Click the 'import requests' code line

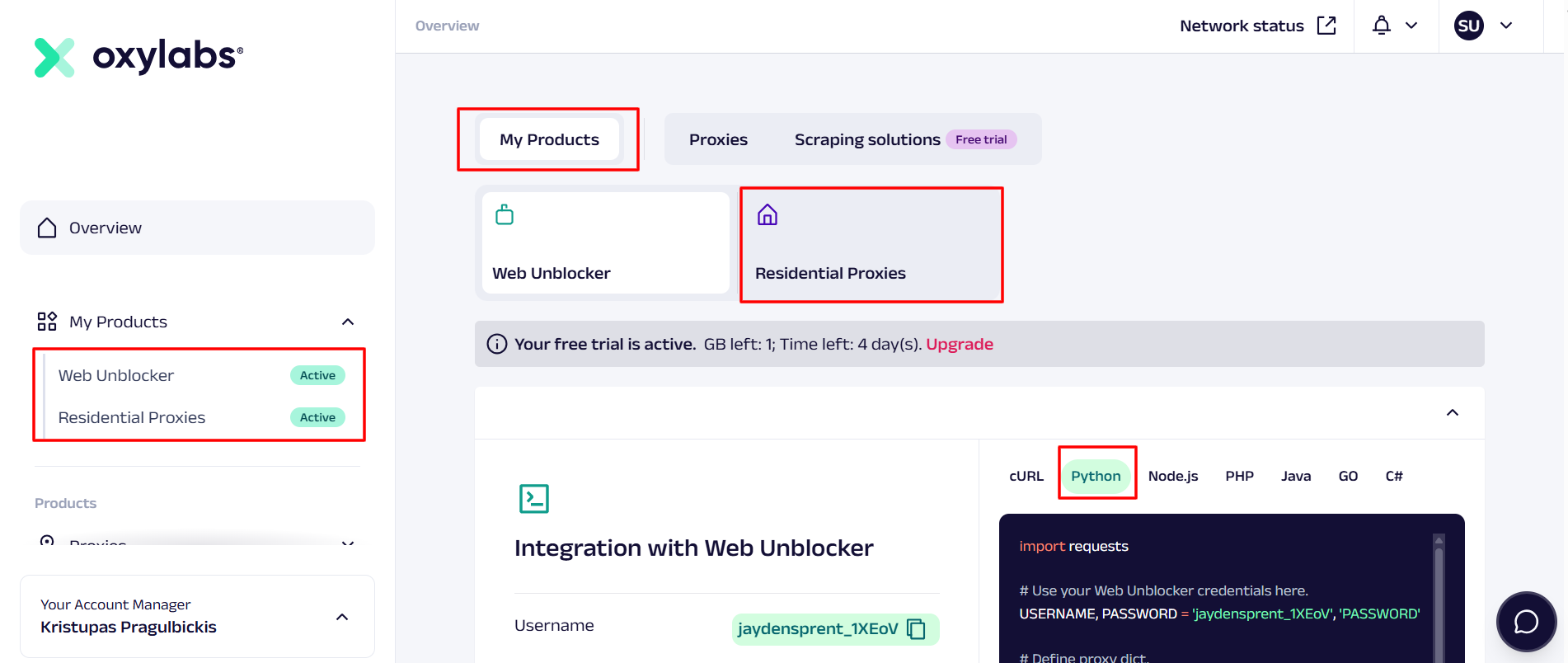pos(1073,546)
